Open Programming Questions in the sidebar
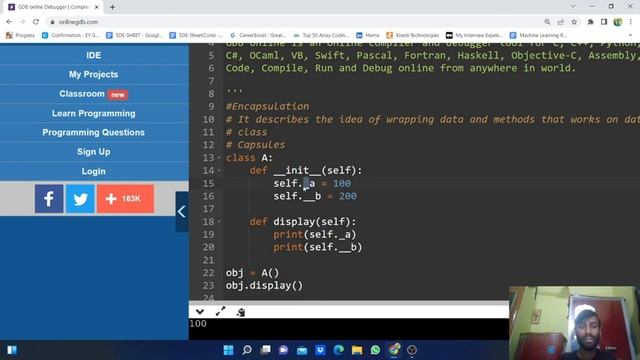 (93, 132)
